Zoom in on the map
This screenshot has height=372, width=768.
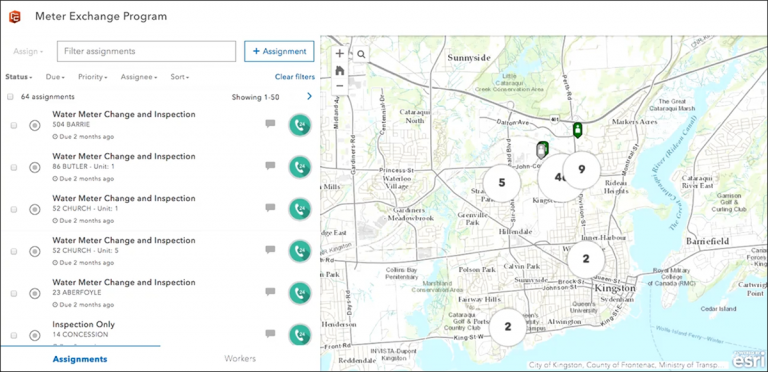pyautogui.click(x=339, y=54)
